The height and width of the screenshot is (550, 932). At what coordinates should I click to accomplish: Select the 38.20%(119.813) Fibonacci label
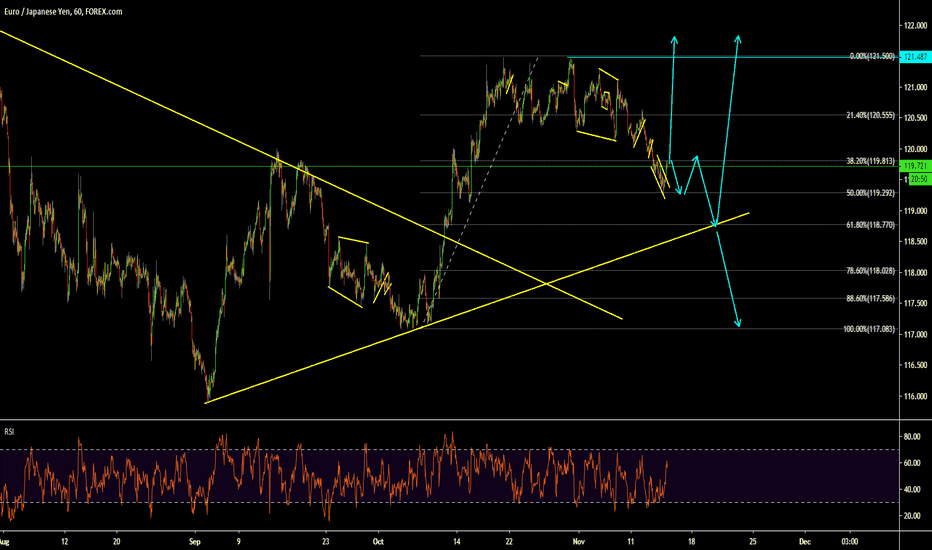pyautogui.click(x=870, y=161)
